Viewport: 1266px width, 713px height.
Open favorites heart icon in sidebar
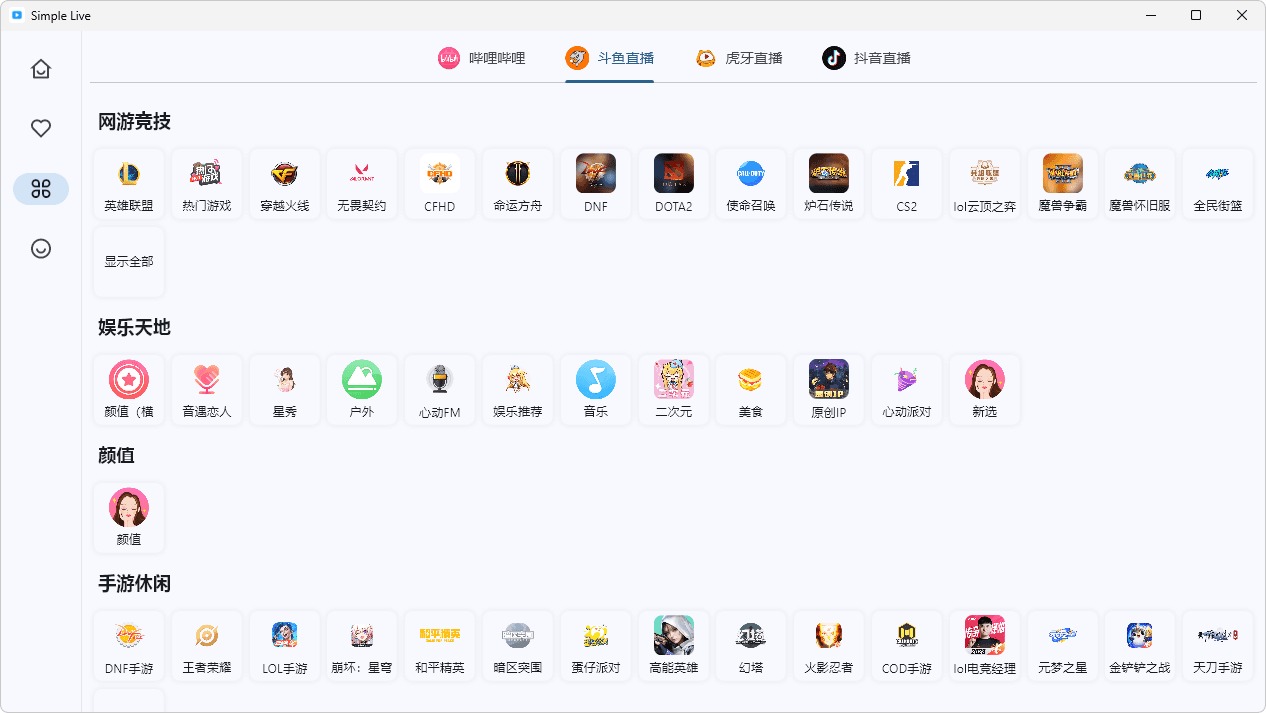[41, 128]
